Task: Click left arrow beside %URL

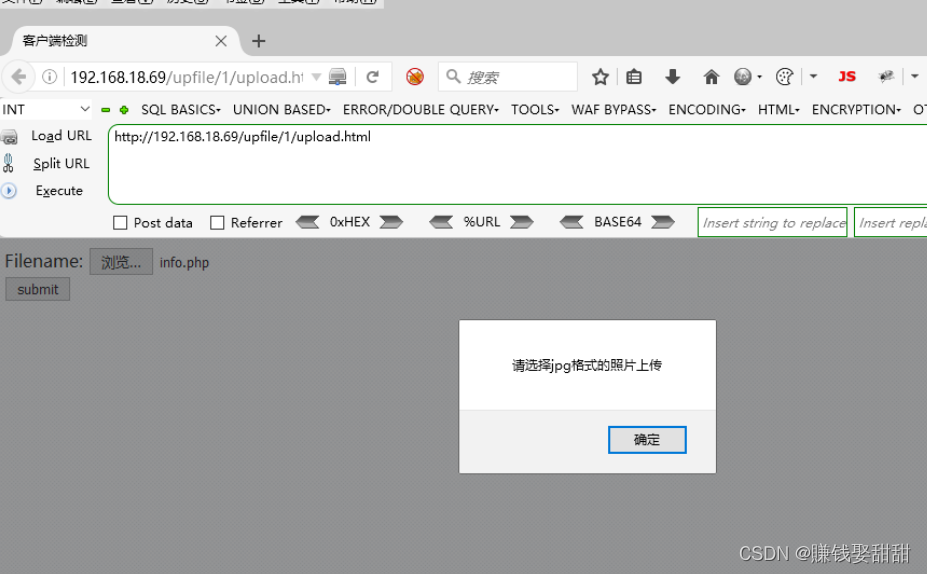Action: tap(441, 222)
